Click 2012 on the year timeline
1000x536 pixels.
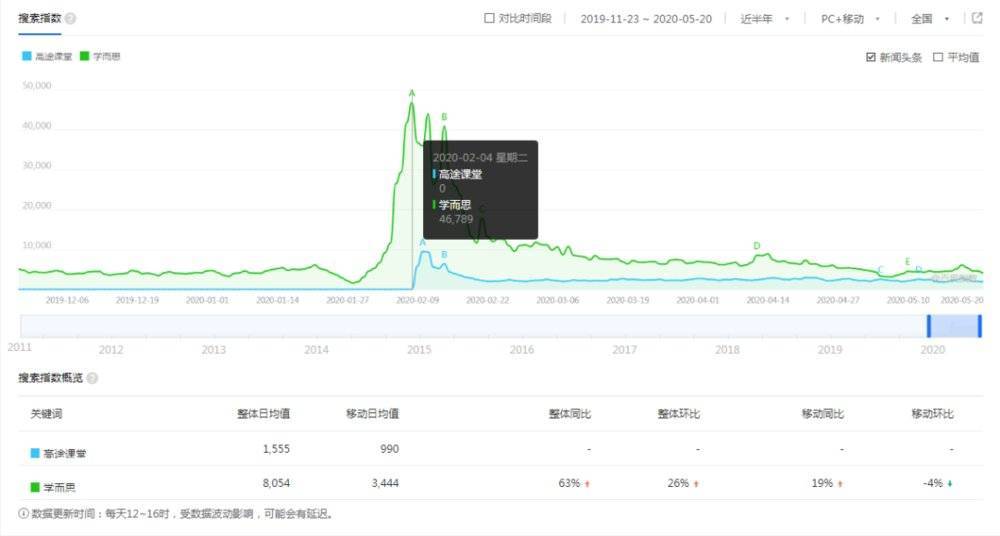pos(111,350)
